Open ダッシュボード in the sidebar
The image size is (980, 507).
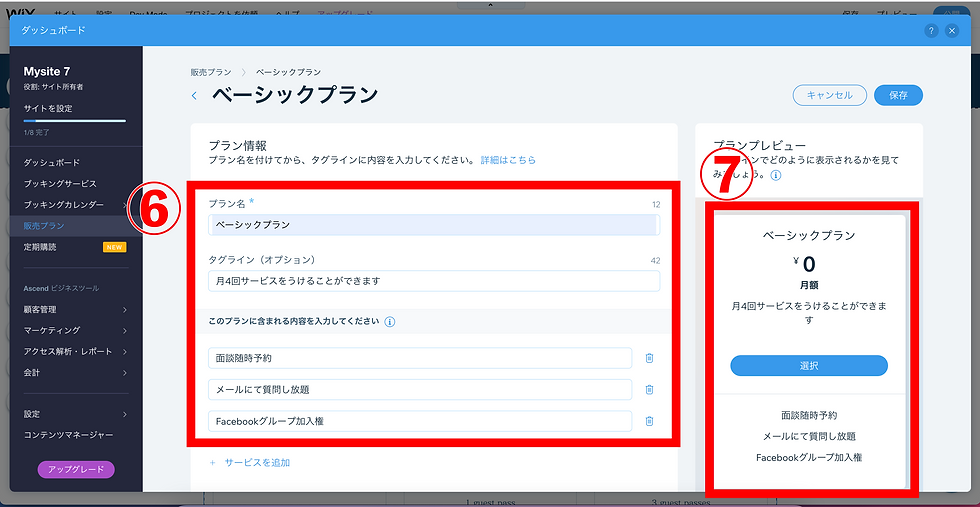point(52,163)
